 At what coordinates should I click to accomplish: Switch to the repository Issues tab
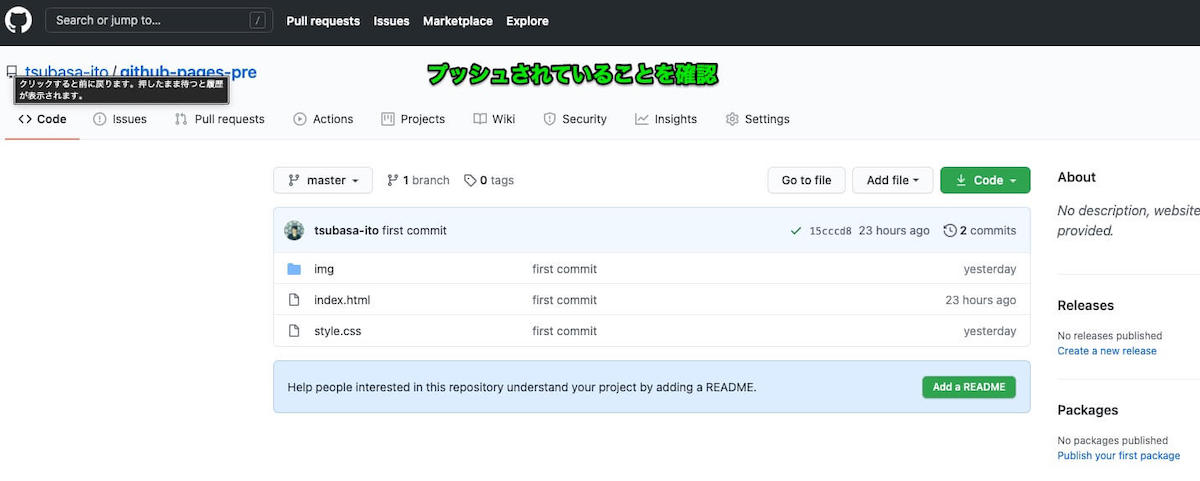tap(120, 119)
